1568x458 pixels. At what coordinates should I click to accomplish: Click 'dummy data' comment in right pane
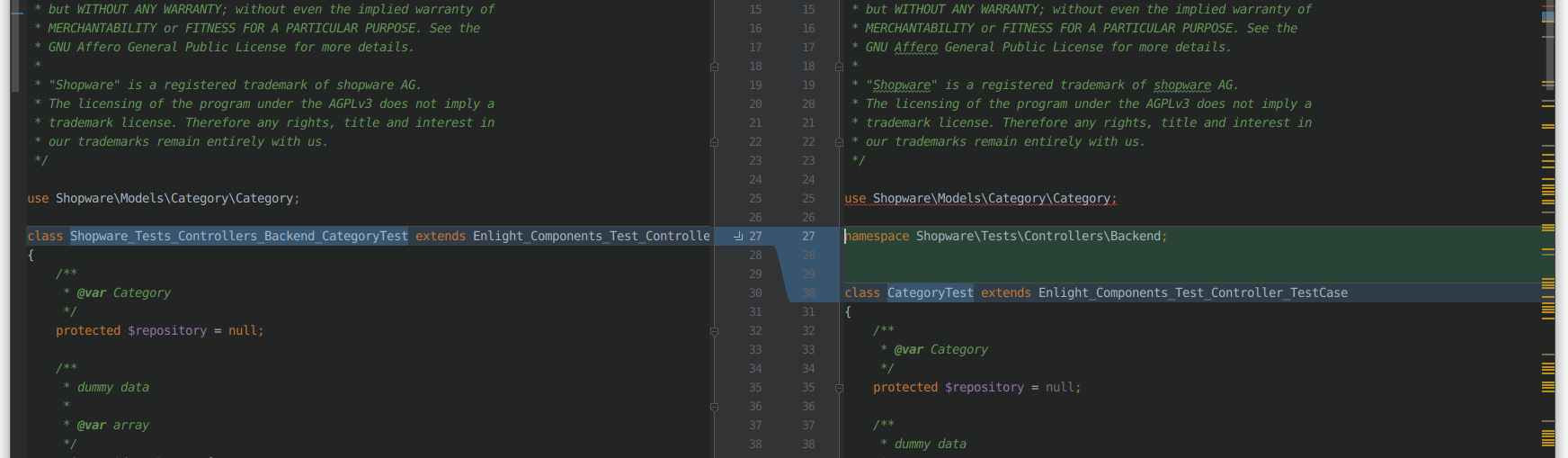931,444
